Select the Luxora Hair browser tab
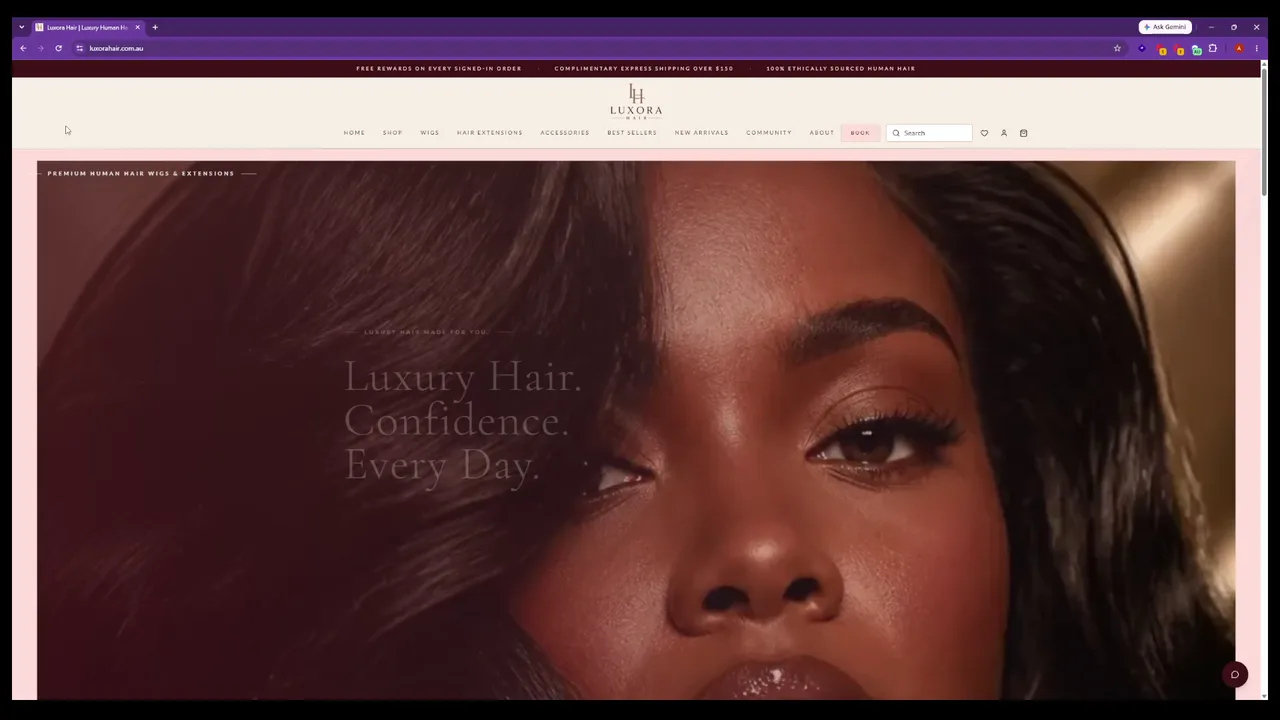 (88, 27)
